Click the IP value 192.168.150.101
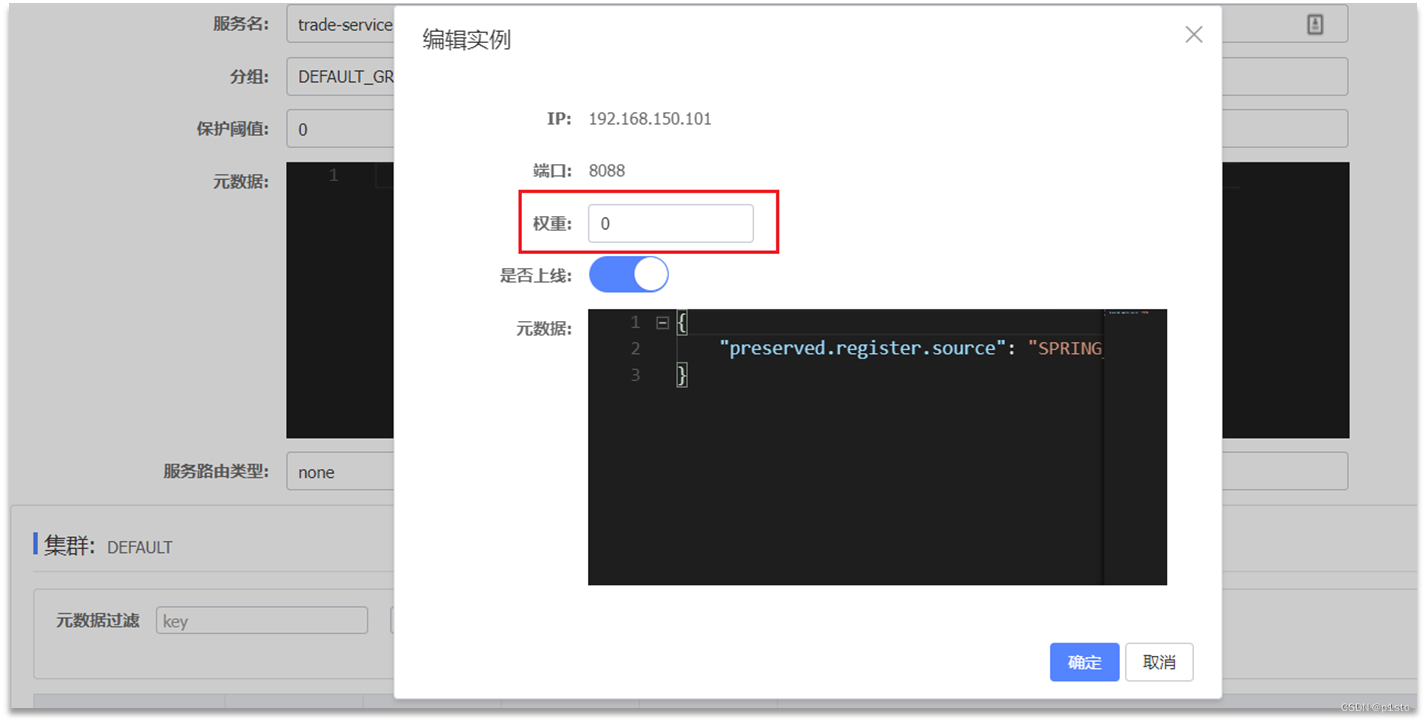Viewport: 1426px width, 723px height. (x=650, y=118)
